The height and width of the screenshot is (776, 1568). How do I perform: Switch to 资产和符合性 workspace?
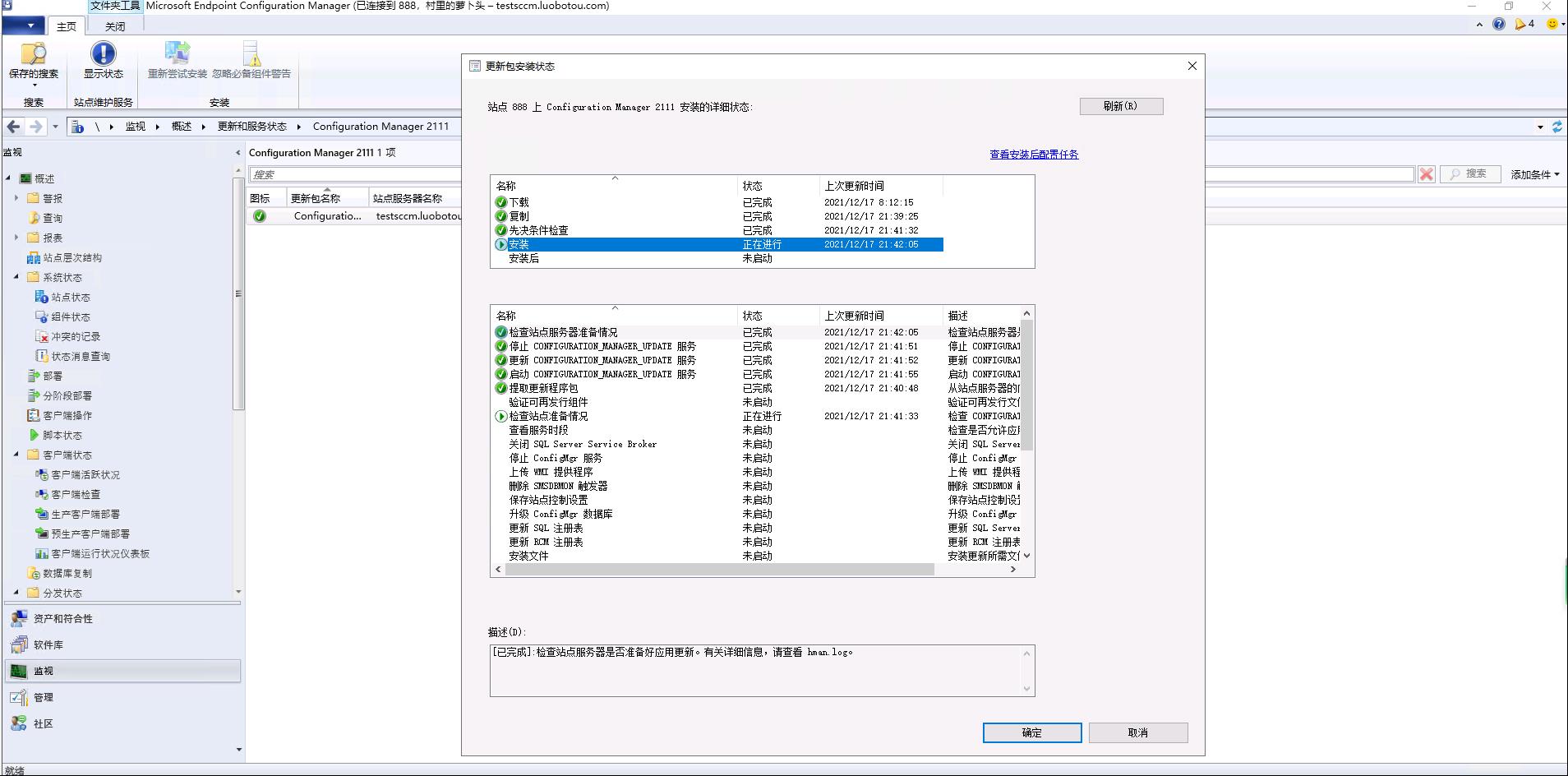tap(123, 618)
